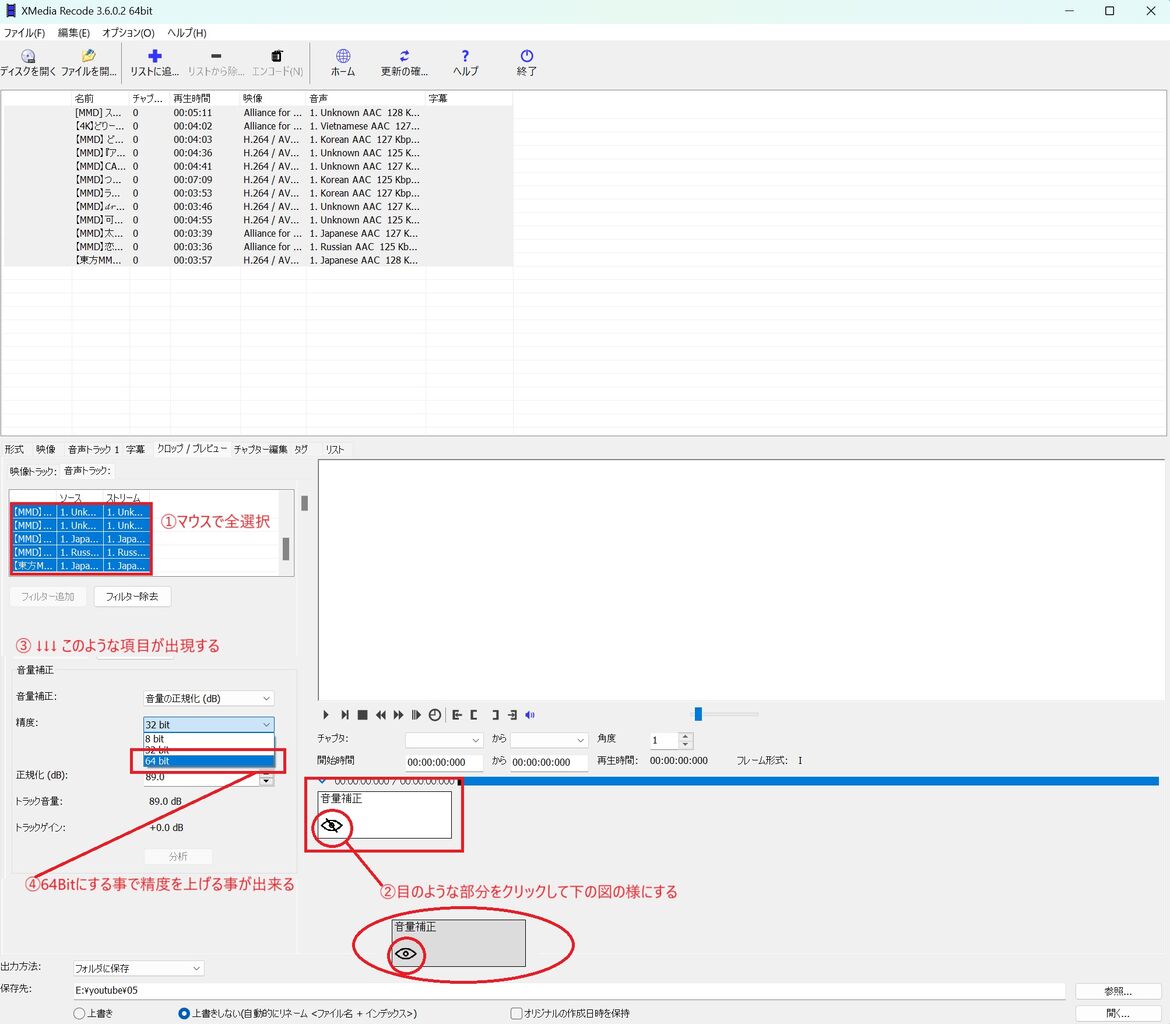Open the 音量補正 mode dropdown
1170x1024 pixels.
(x=208, y=699)
